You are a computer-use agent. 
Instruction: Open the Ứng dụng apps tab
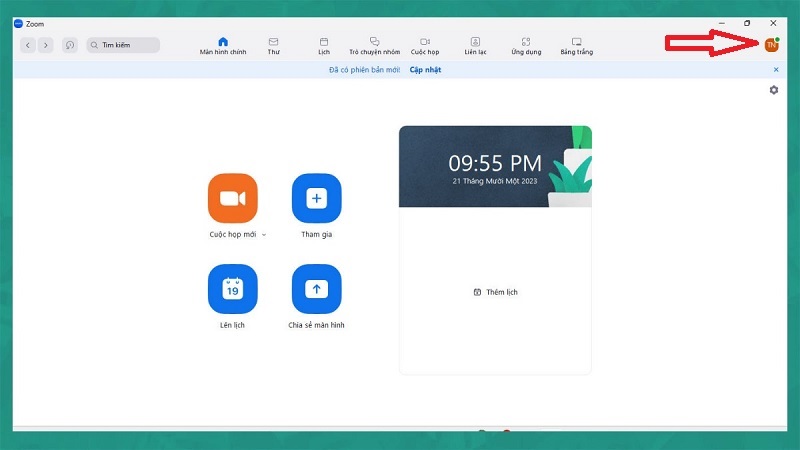(526, 45)
